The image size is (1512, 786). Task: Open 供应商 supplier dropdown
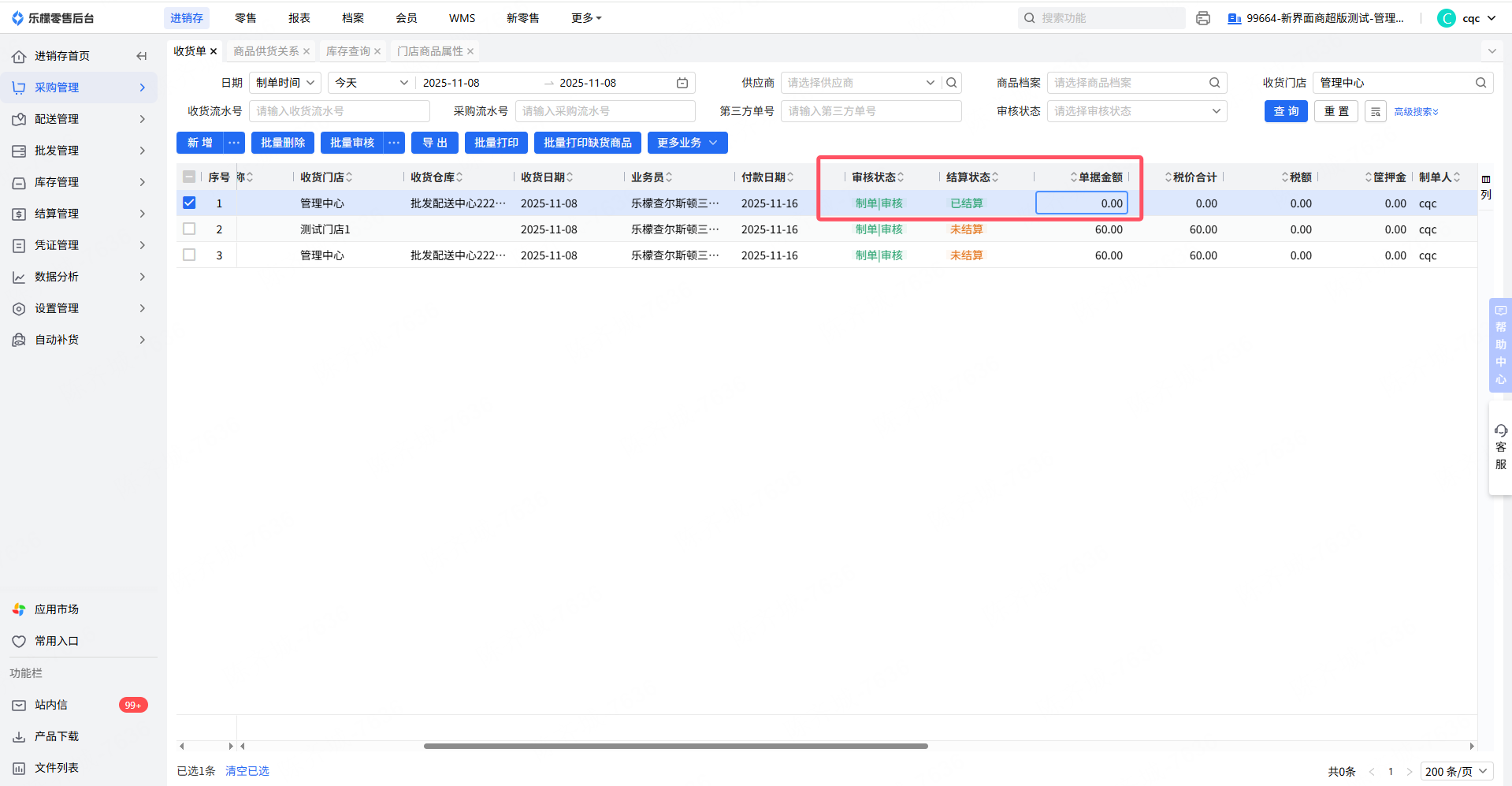(930, 83)
